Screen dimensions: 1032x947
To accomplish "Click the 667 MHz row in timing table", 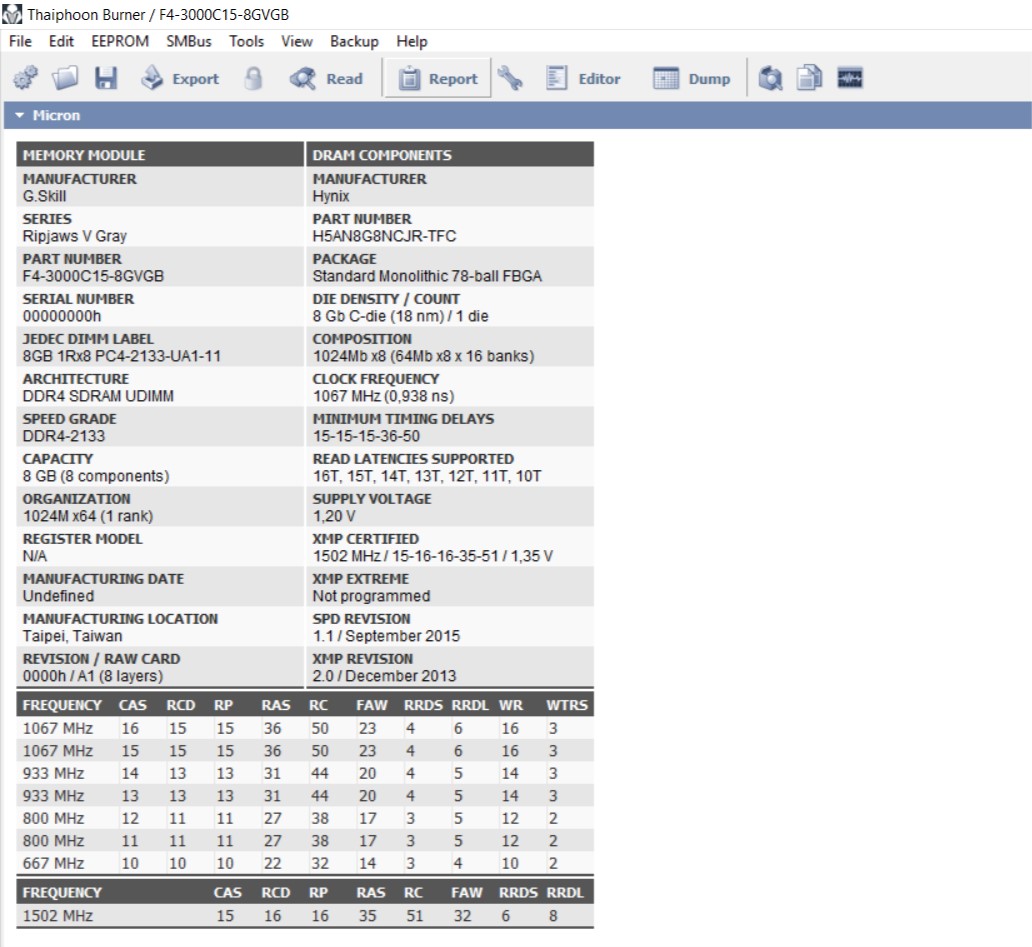I will (x=305, y=863).
